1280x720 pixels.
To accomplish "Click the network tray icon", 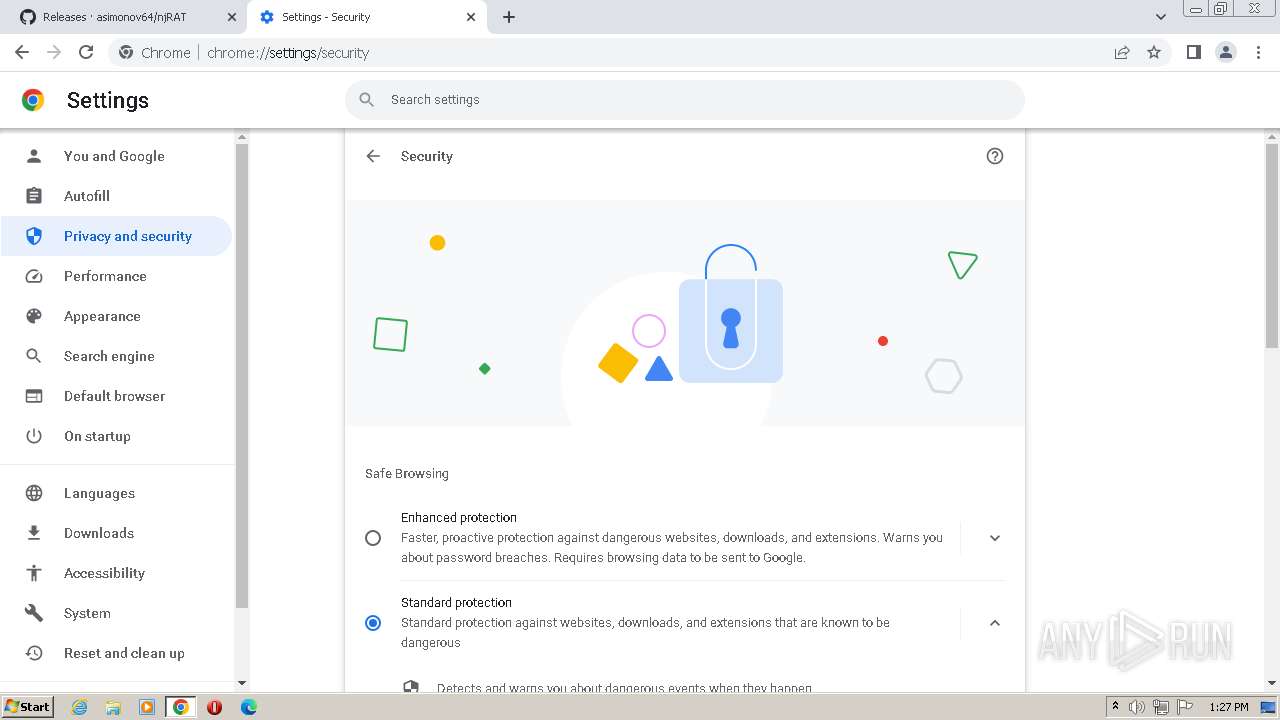I will (1160, 707).
